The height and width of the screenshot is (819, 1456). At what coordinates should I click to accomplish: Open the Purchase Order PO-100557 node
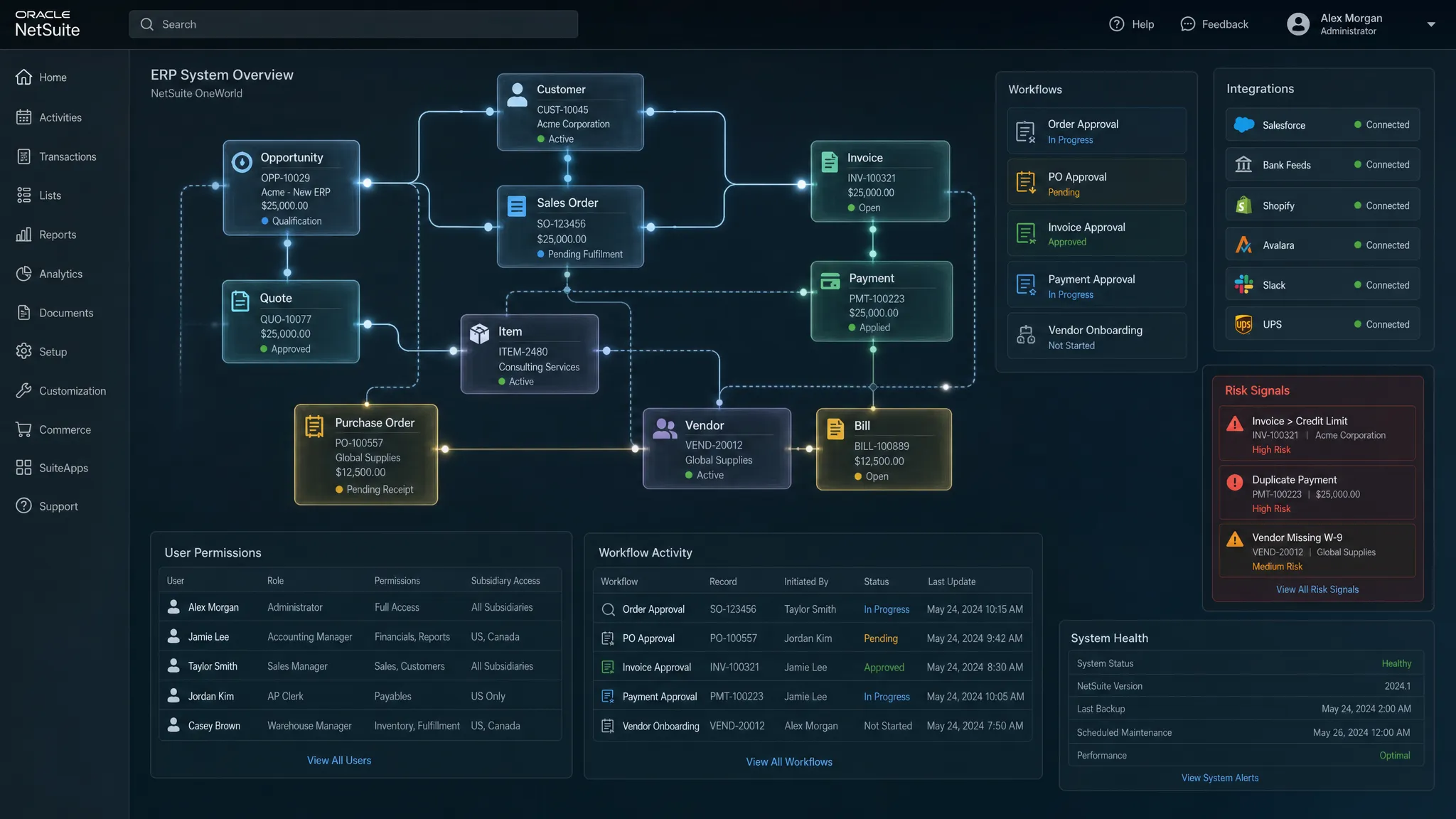[x=366, y=454]
